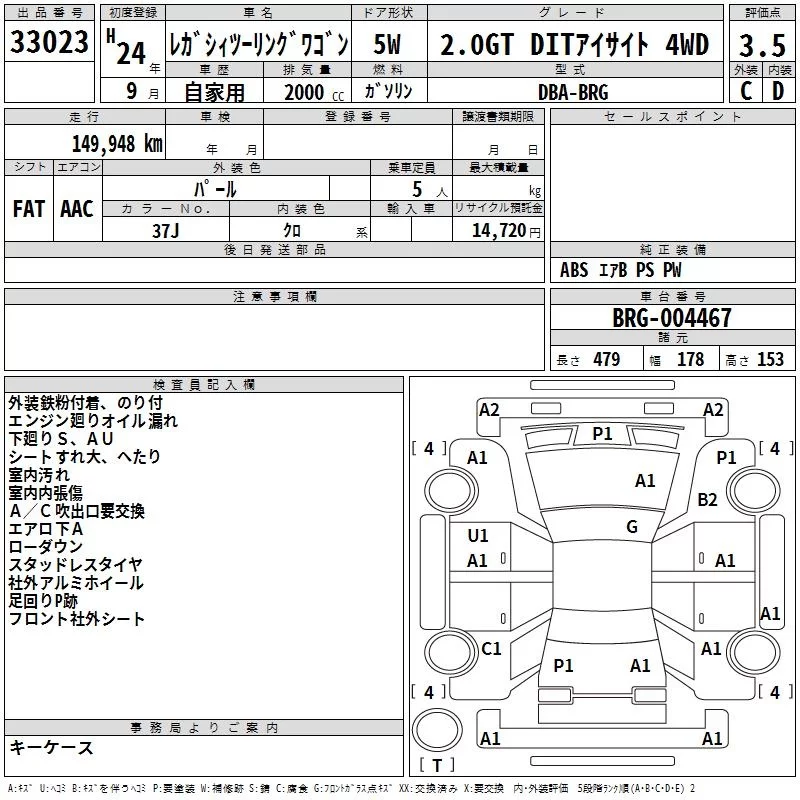Screen dimensions: 800x800
Task: Select the 譲渡書類期限 header
Action: tap(498, 116)
